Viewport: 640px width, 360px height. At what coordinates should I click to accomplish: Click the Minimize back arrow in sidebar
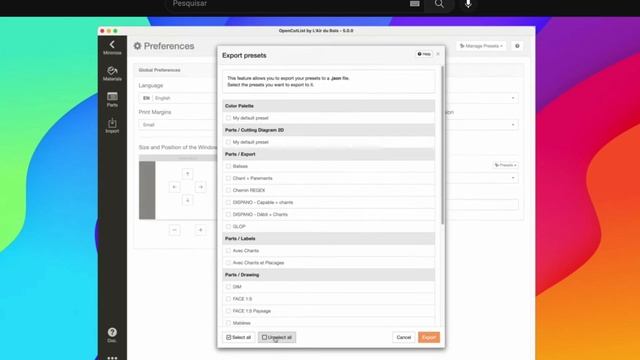(112, 47)
